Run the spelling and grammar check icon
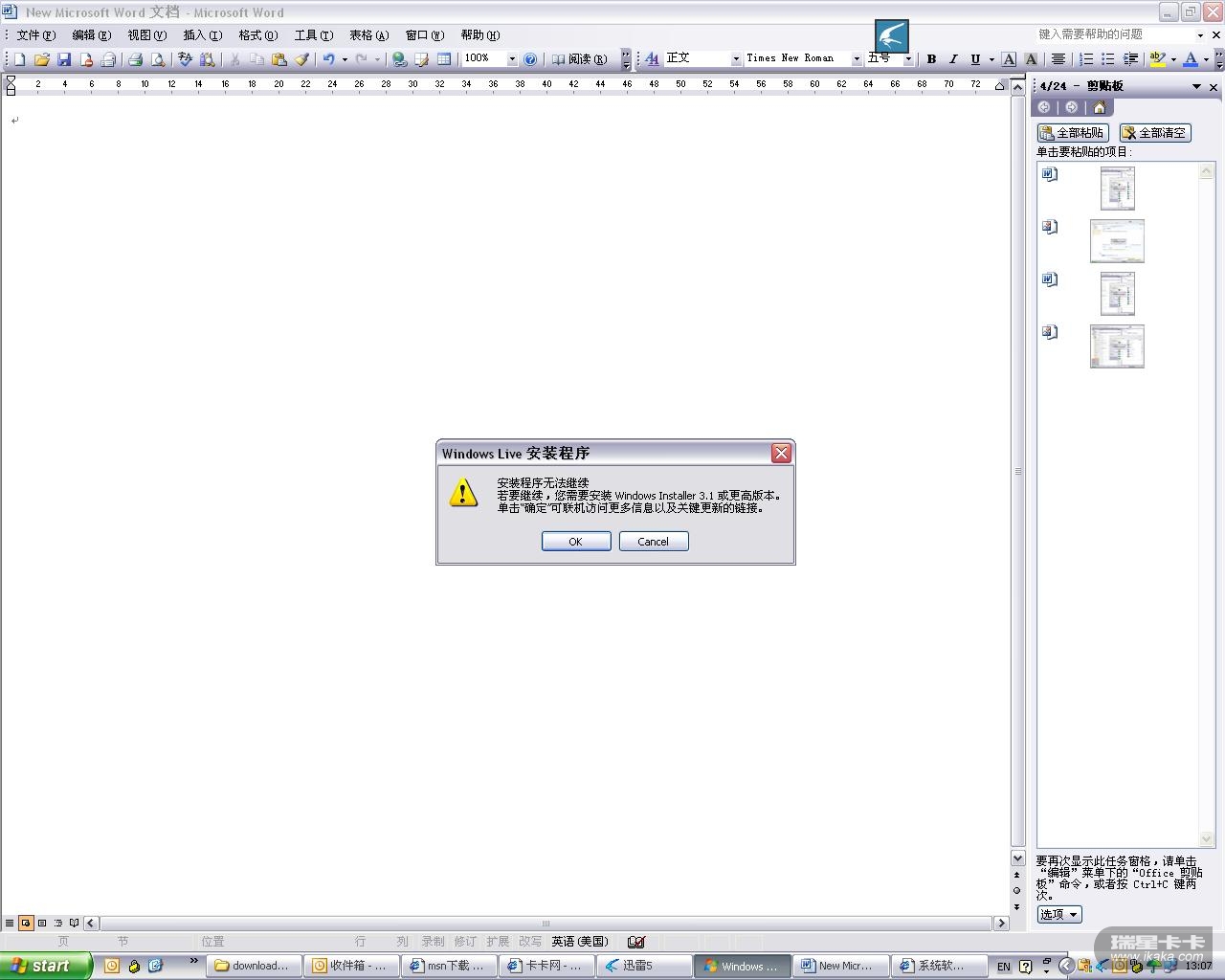 tap(186, 59)
